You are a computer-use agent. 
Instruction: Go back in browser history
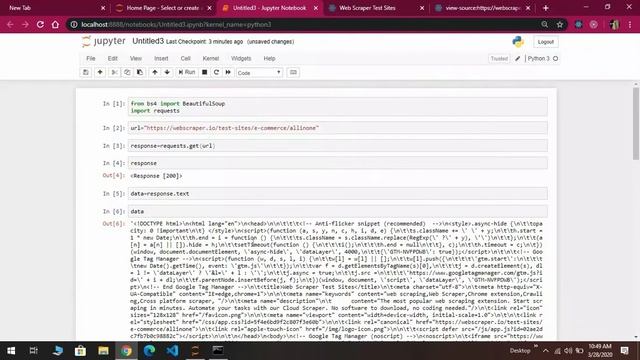(x=10, y=24)
